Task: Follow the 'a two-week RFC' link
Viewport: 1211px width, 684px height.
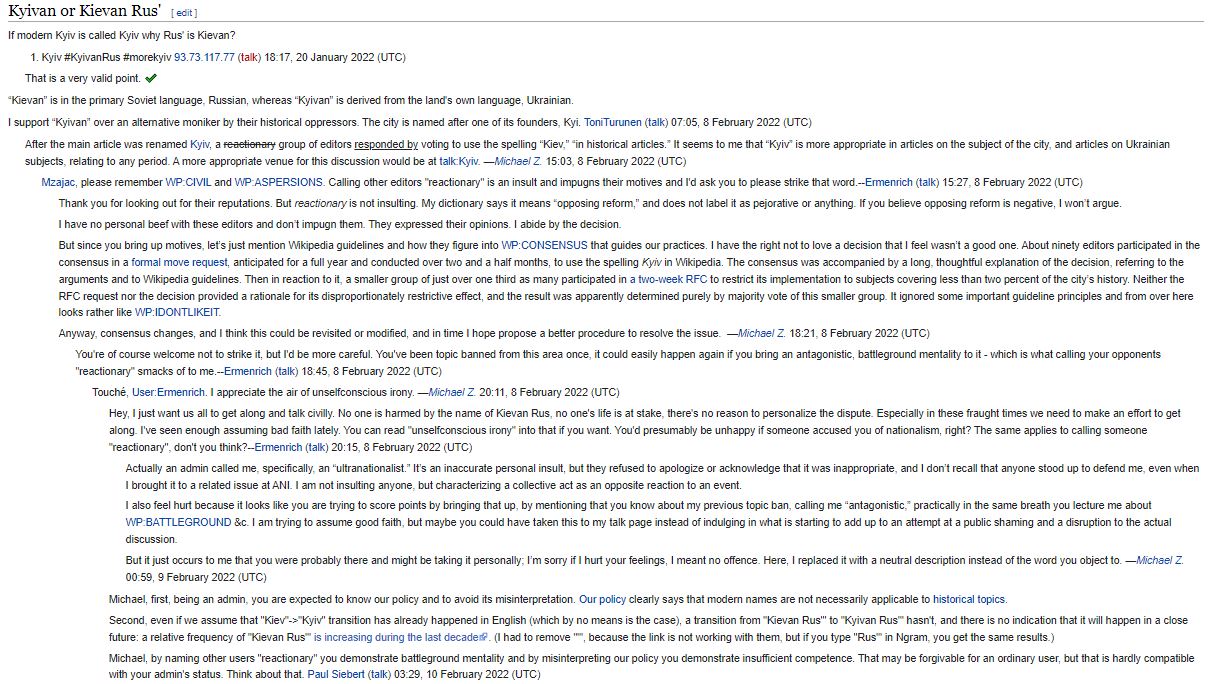Action: 669,279
